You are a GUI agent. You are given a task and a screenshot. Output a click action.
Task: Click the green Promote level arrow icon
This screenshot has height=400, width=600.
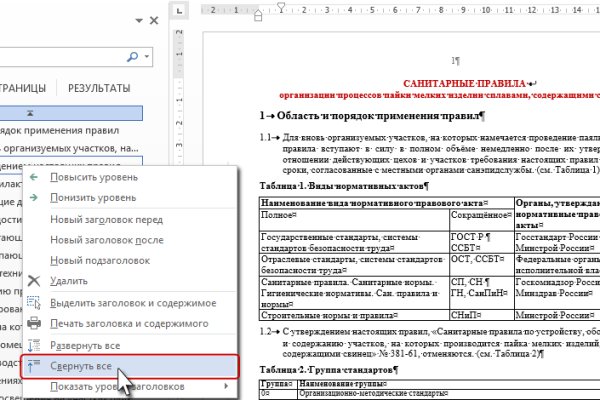point(36,177)
